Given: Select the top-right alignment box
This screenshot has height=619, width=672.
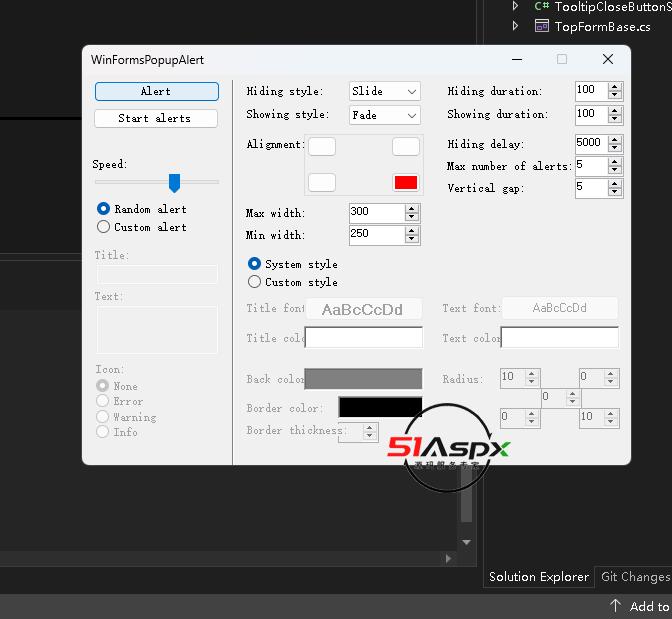Looking at the screenshot, I should tap(405, 147).
